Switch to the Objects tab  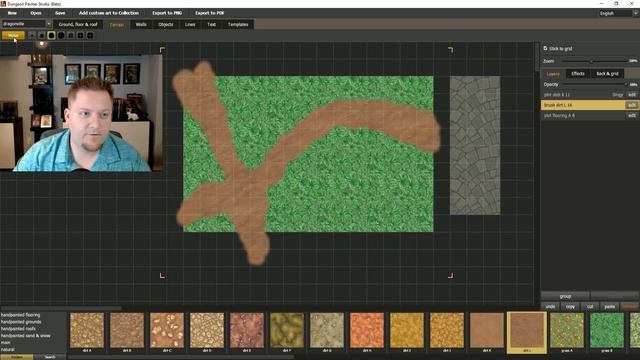(x=166, y=24)
